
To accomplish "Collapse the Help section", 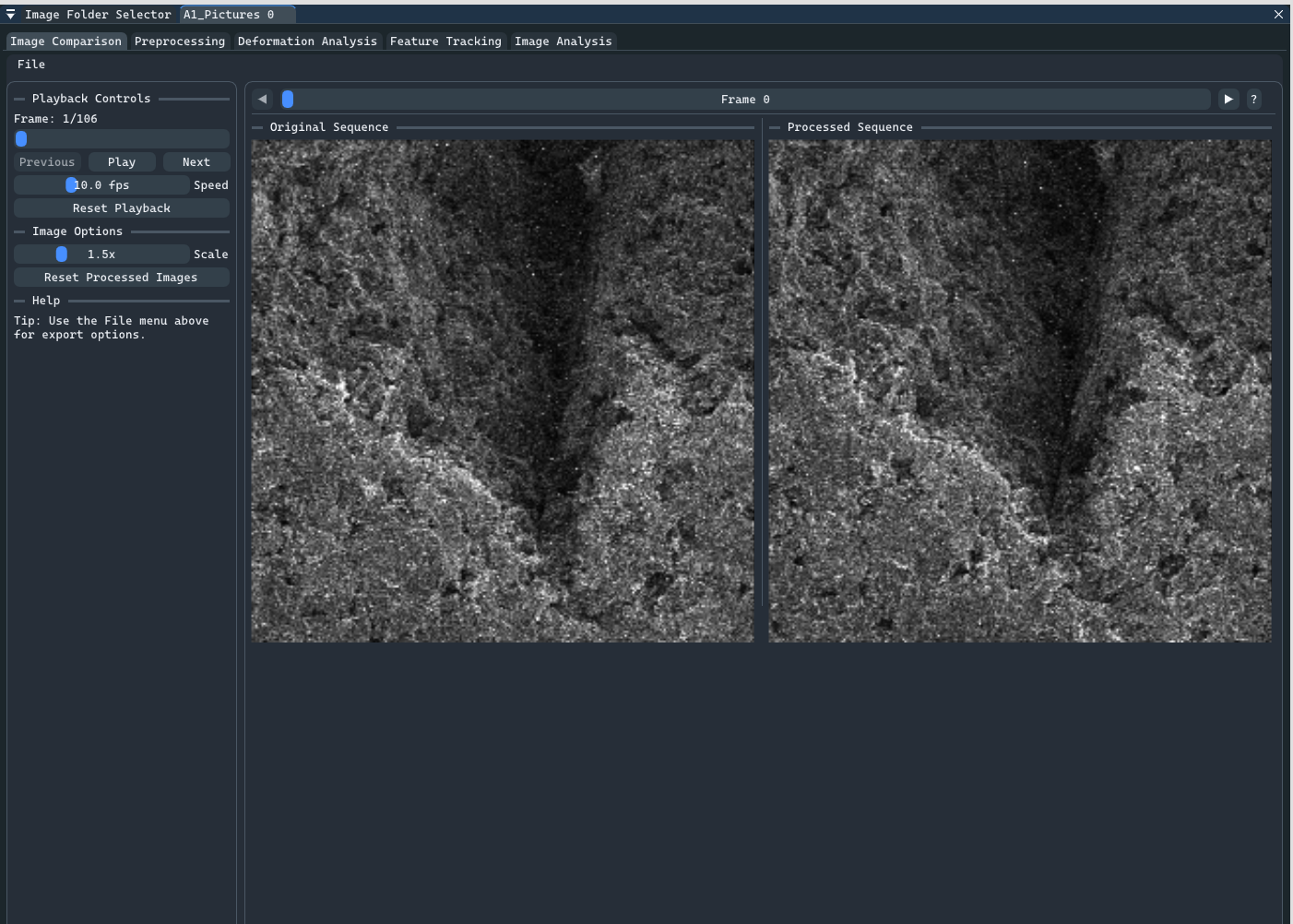I will click(x=18, y=300).
